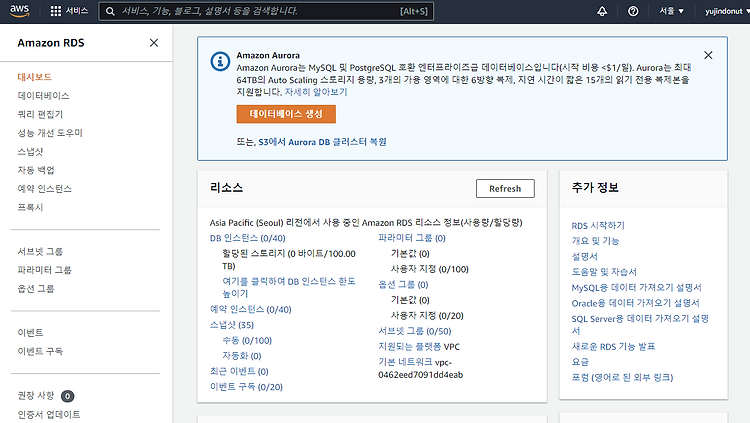This screenshot has height=423, width=750.
Task: Open 이벤트 구독 sidebar item
Action: 40,351
